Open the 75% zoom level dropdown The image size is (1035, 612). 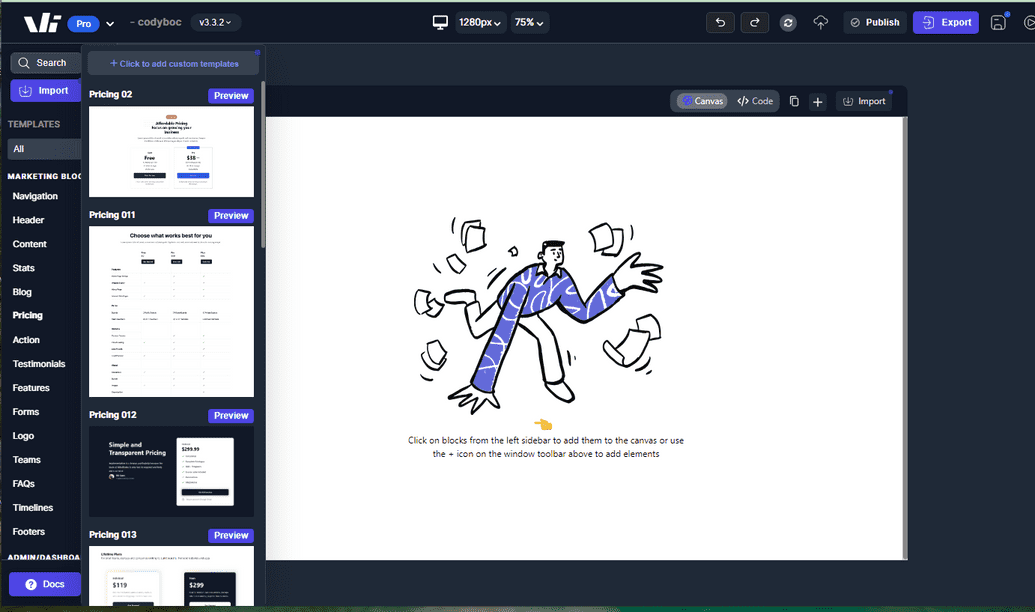coord(529,22)
